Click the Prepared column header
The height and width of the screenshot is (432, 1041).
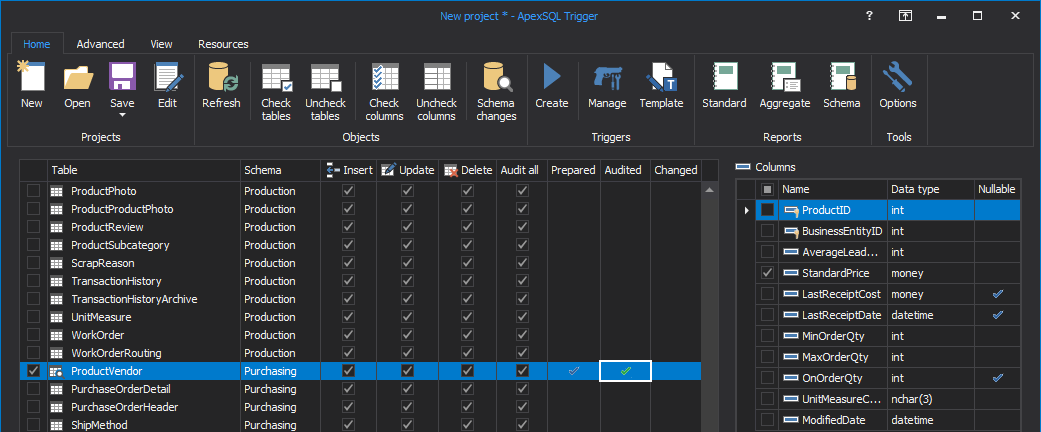coord(574,170)
